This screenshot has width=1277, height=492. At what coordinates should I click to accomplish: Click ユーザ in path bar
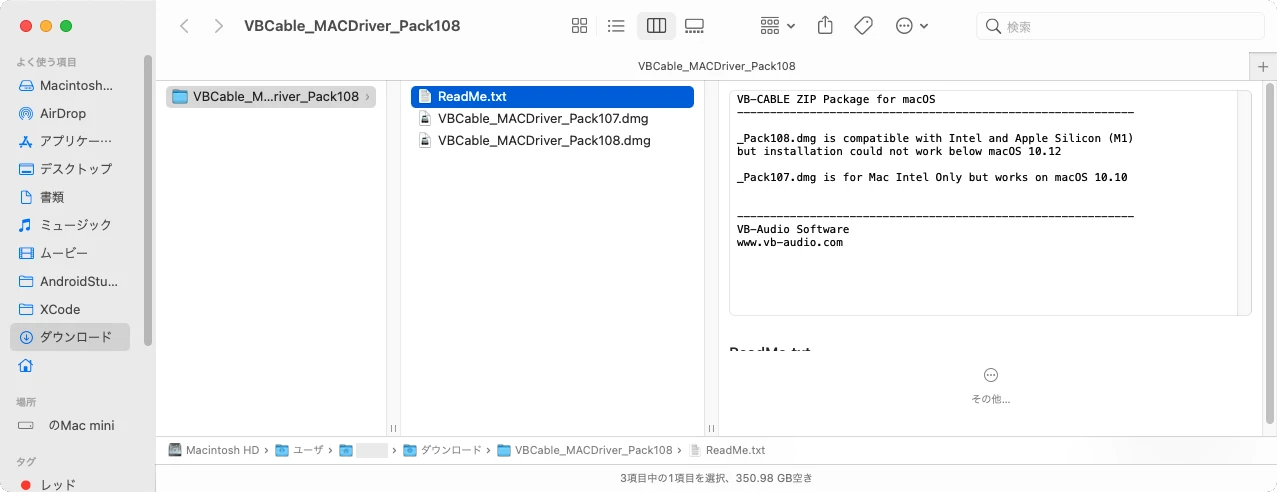[x=299, y=450]
